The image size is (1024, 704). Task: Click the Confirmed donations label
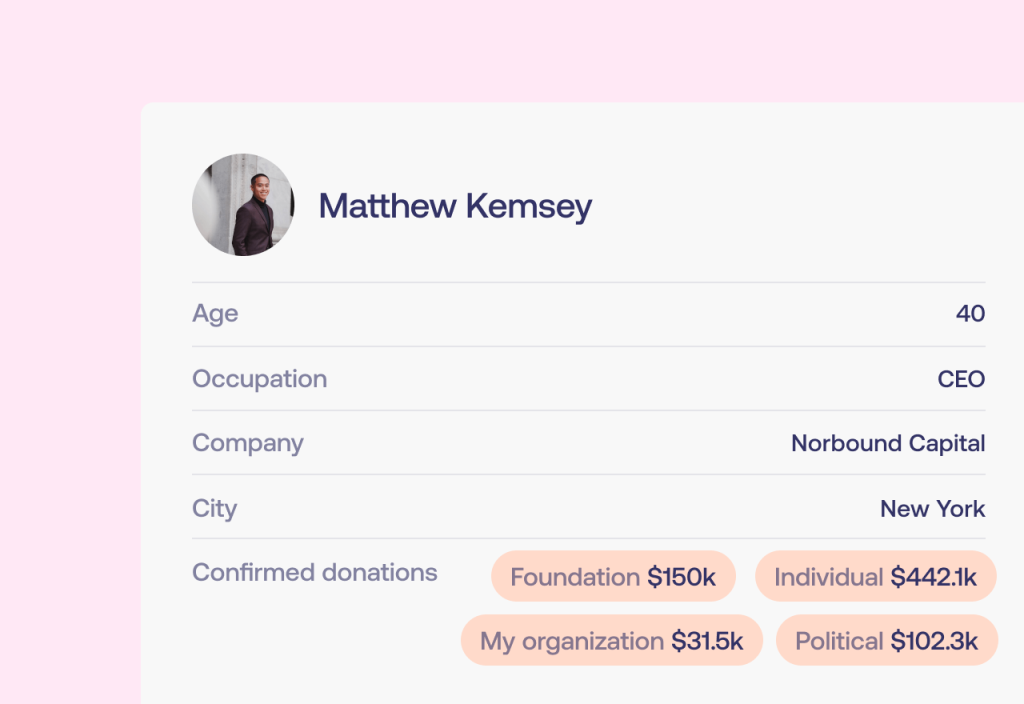pos(315,572)
